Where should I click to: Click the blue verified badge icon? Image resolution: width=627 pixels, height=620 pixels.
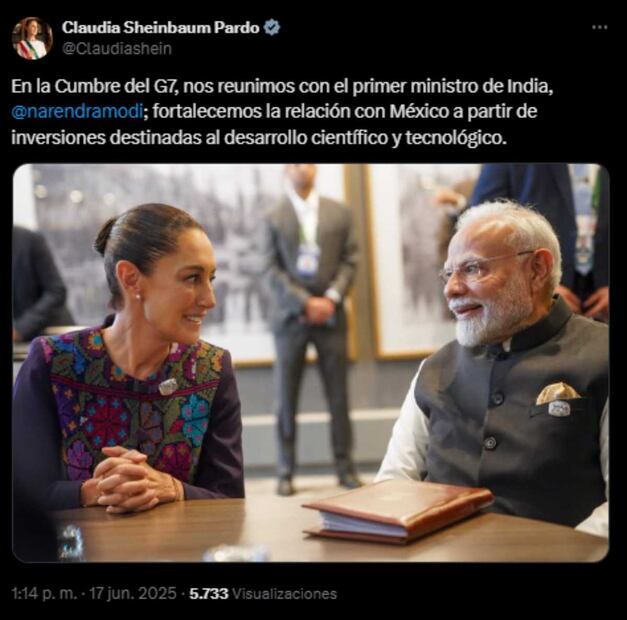pyautogui.click(x=272, y=28)
